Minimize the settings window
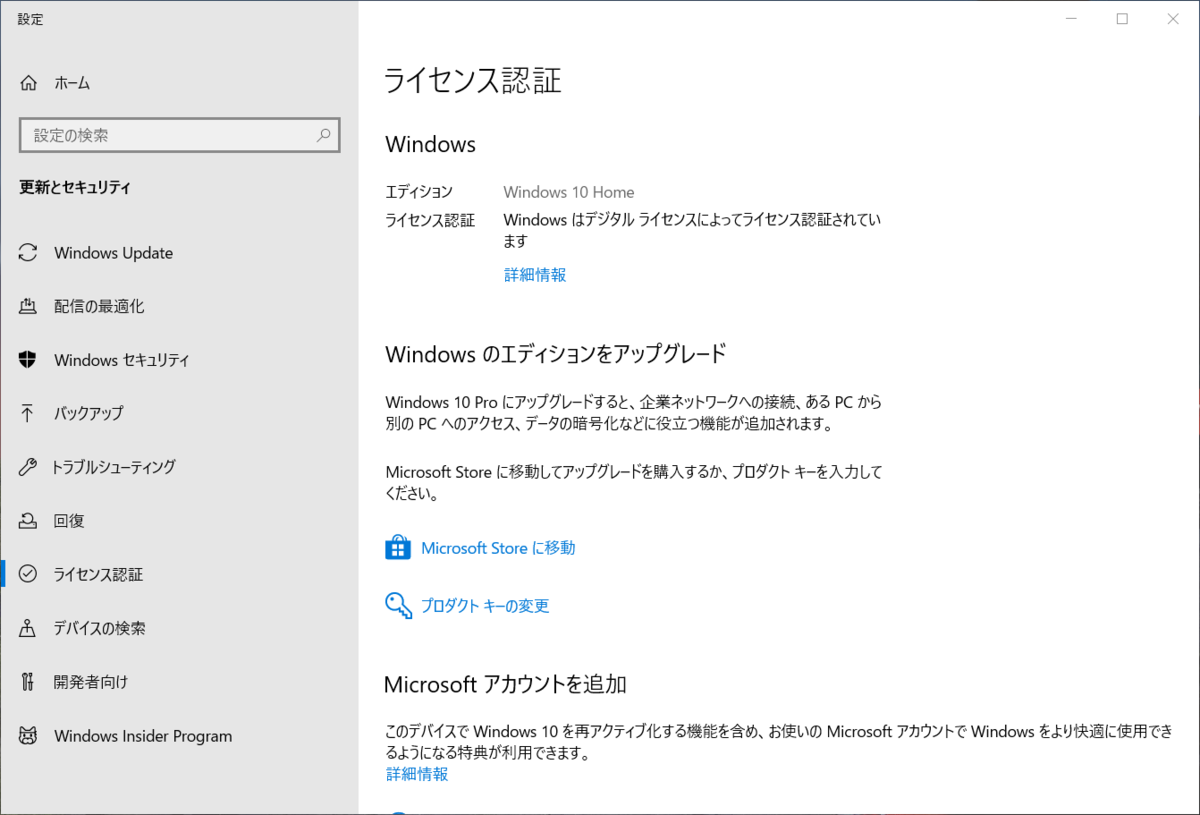Viewport: 1200px width, 815px height. point(1071,19)
